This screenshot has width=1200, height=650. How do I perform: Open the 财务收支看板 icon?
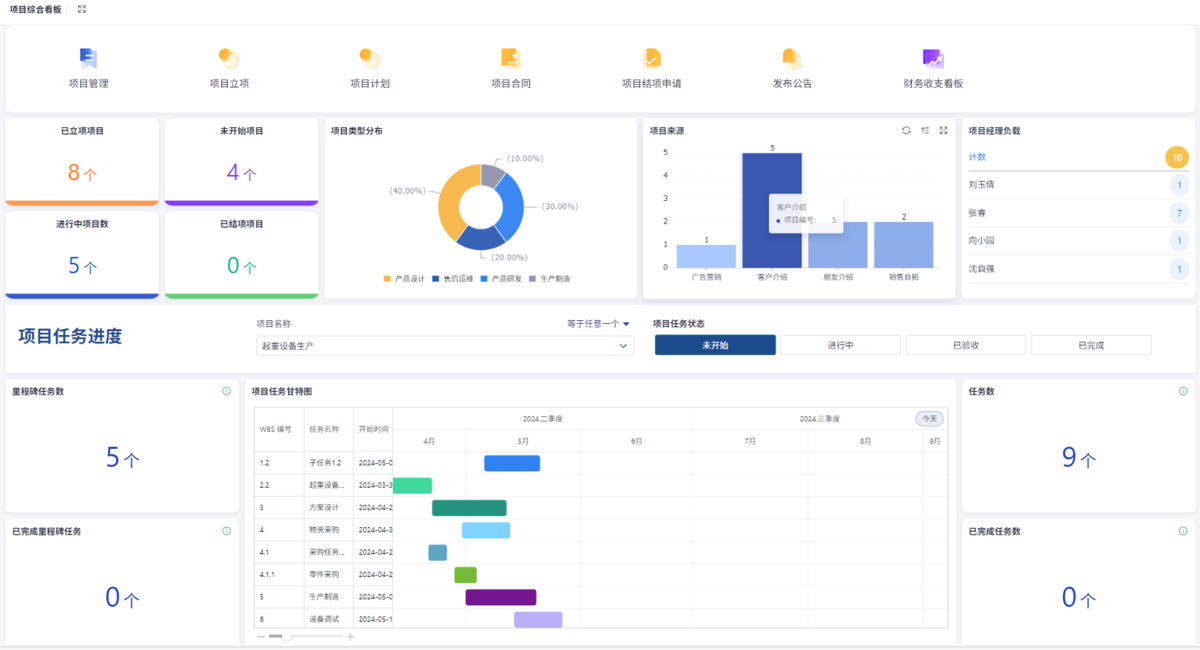pos(932,59)
